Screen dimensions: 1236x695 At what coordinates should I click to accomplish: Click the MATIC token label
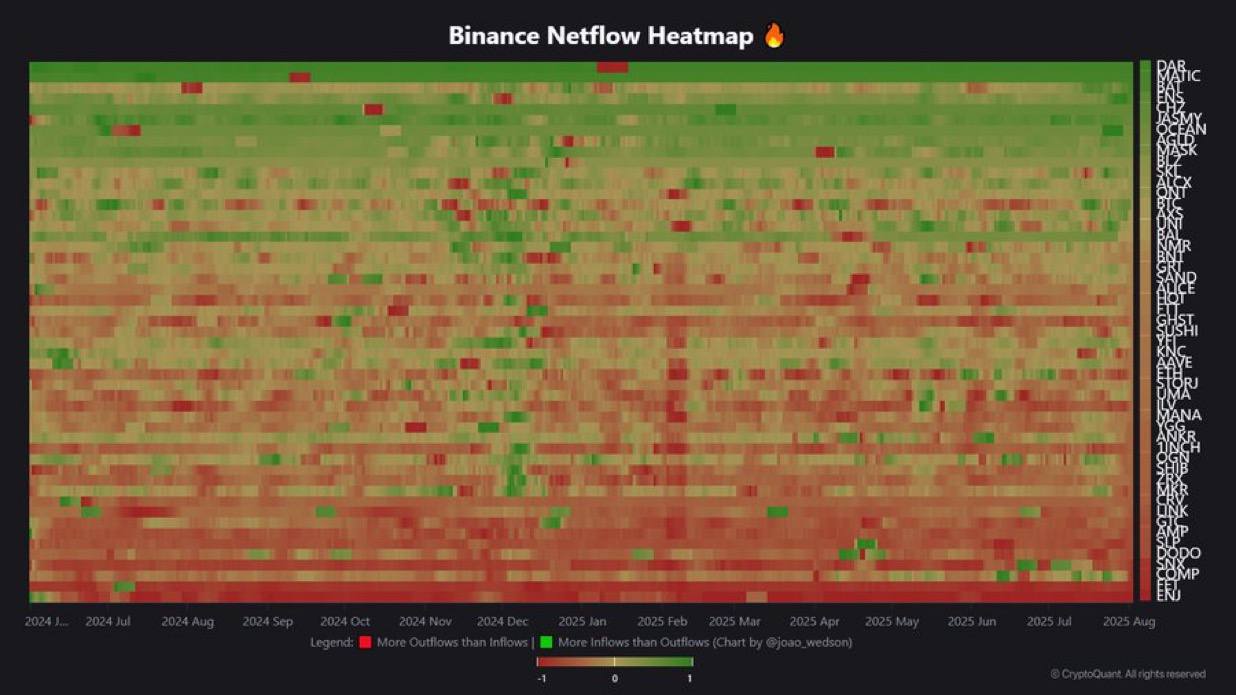tap(1178, 76)
